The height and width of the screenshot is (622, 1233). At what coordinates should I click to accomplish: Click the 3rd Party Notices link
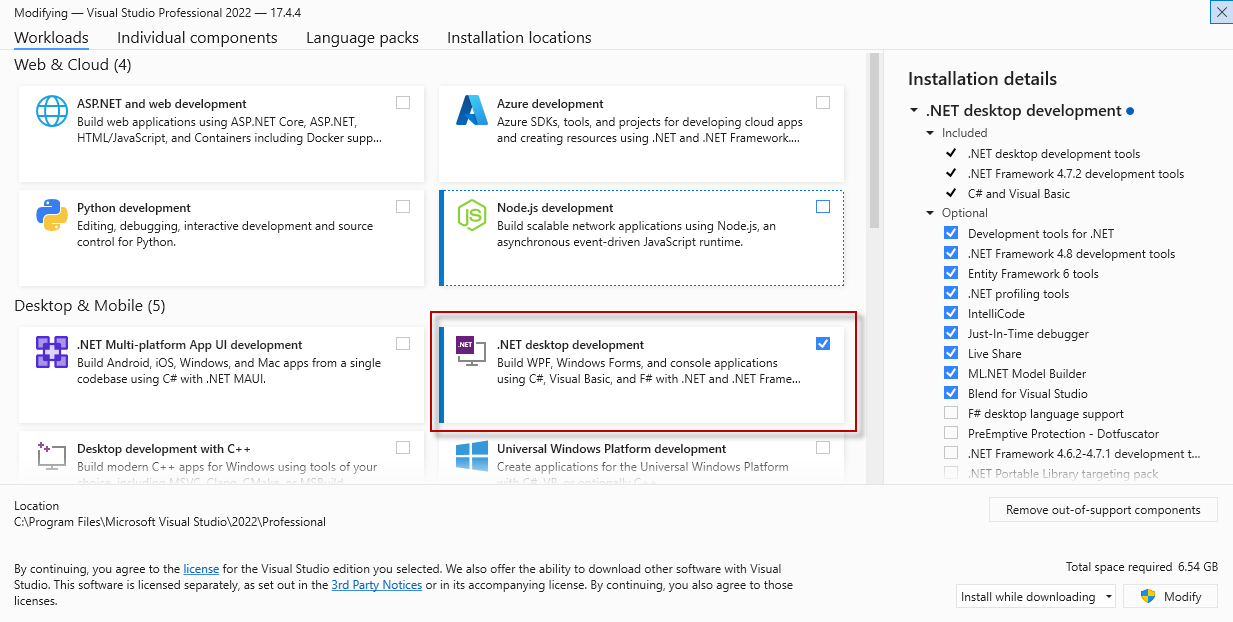coord(376,584)
